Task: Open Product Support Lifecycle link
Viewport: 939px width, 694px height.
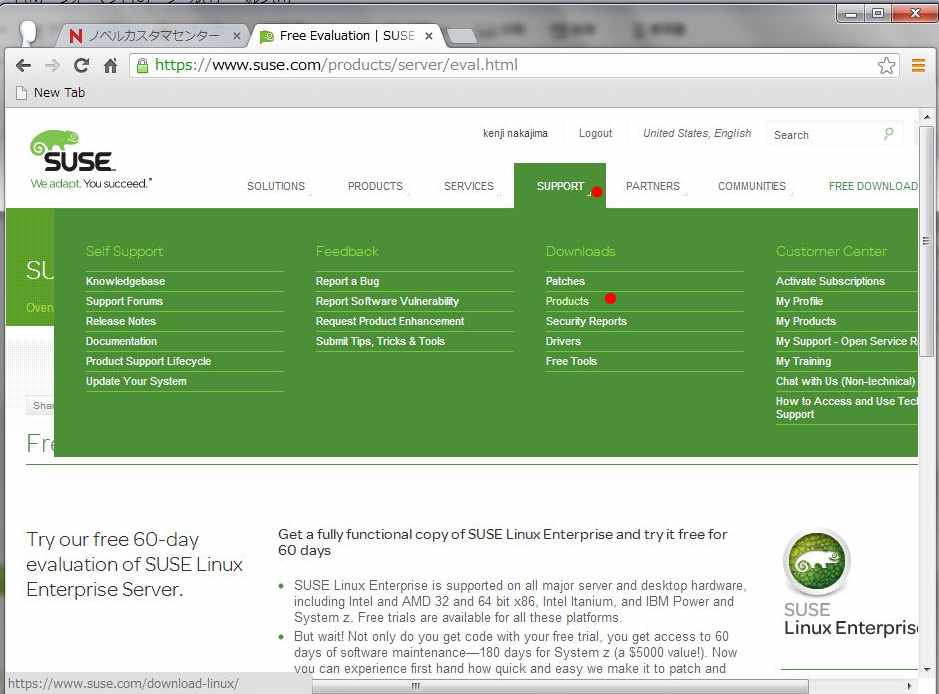Action: point(148,361)
